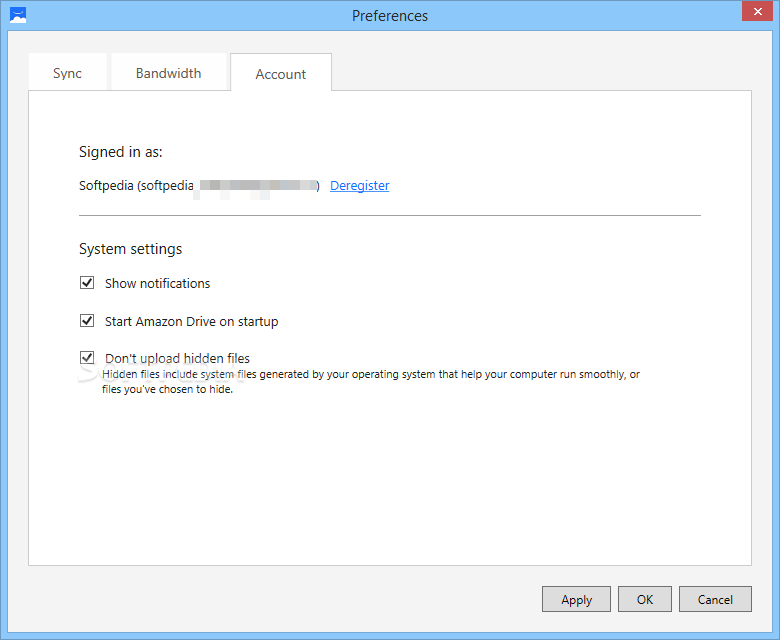Screen dimensions: 780x640
Task: Click the Signed in as heading
Action: 121,152
